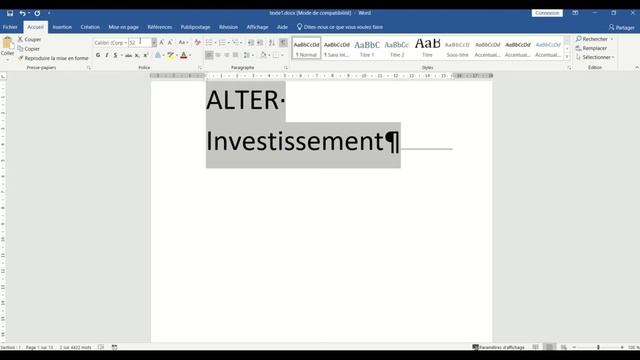Viewport: 640px width, 360px height.
Task: Click the Connexion sign-in button
Action: tap(547, 13)
